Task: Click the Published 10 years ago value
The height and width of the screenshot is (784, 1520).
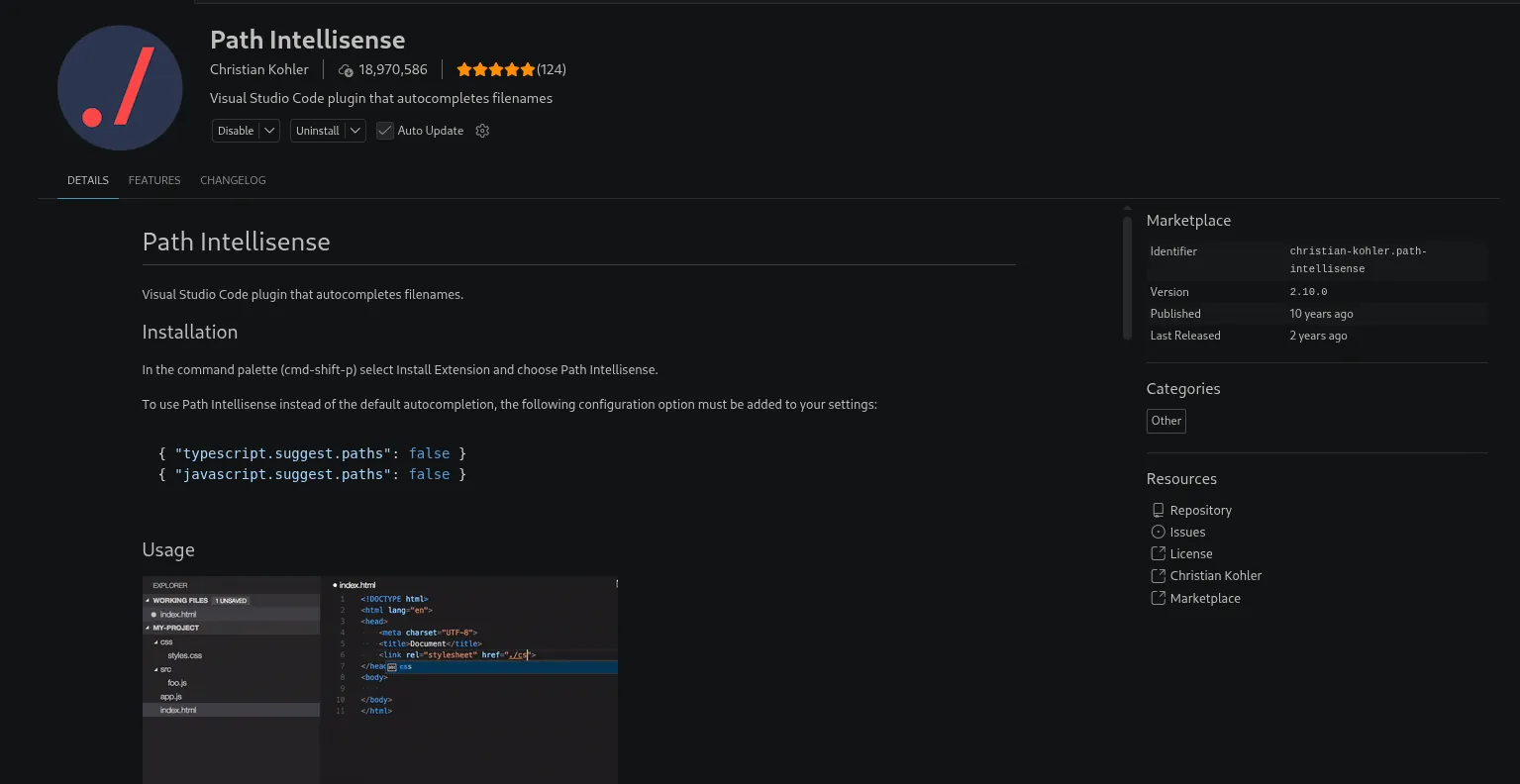Action: point(1321,314)
